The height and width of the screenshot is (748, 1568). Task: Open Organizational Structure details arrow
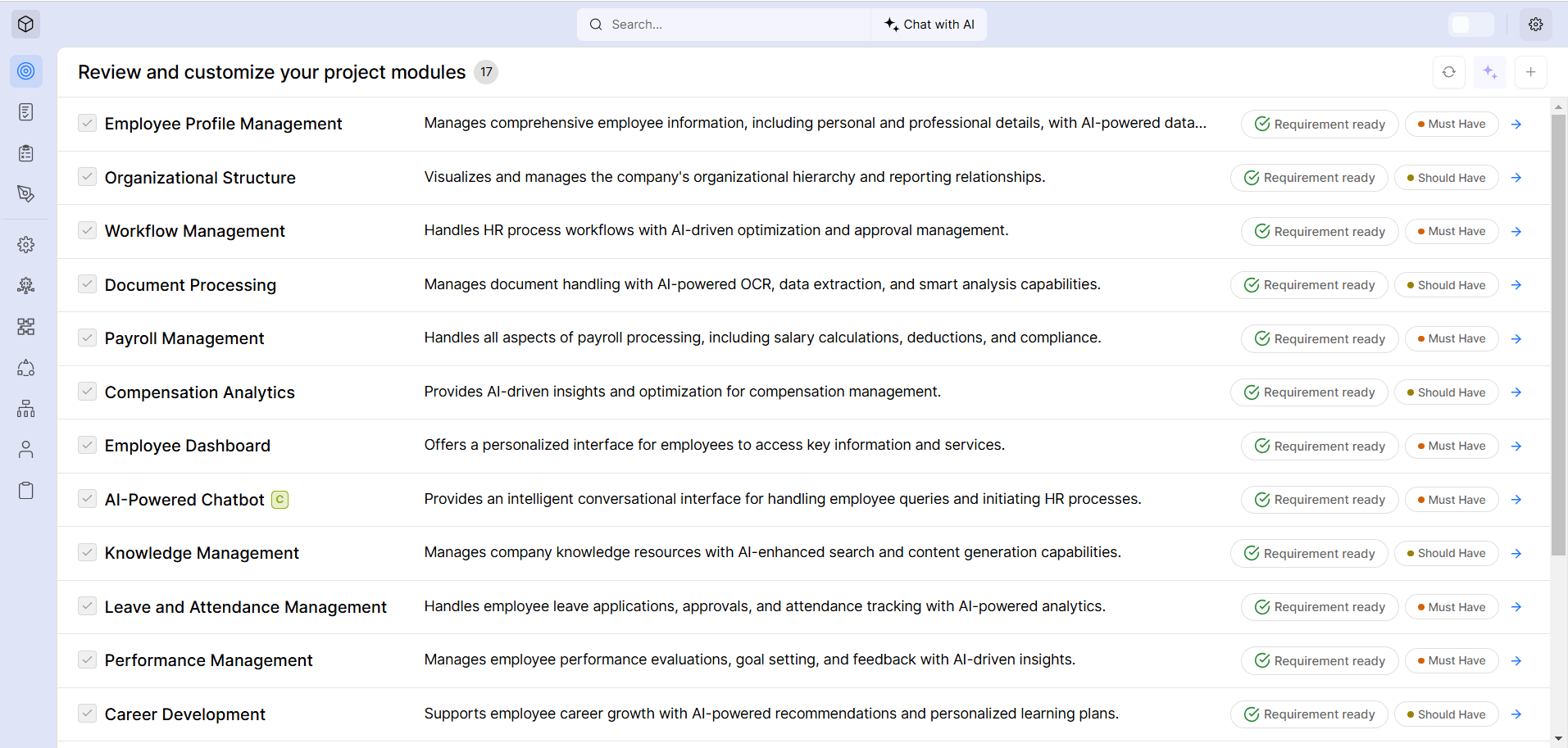pos(1516,178)
